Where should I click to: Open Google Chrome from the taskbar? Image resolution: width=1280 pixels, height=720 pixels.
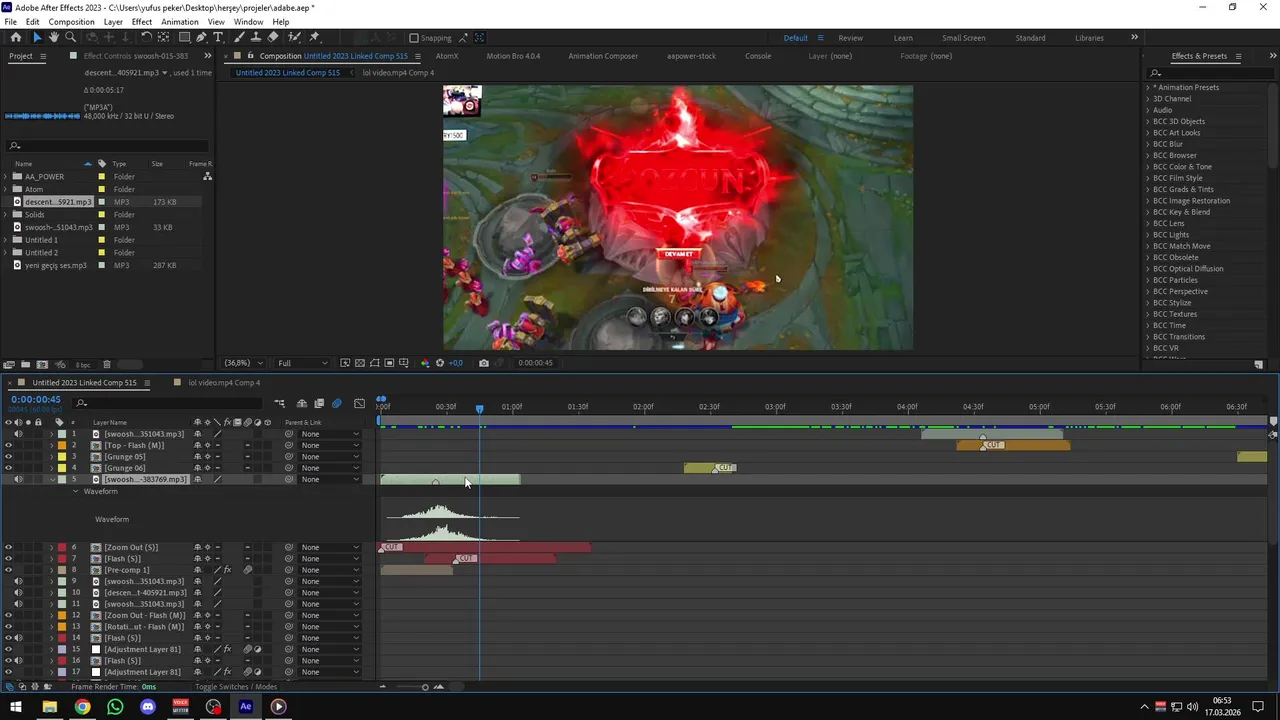(82, 707)
